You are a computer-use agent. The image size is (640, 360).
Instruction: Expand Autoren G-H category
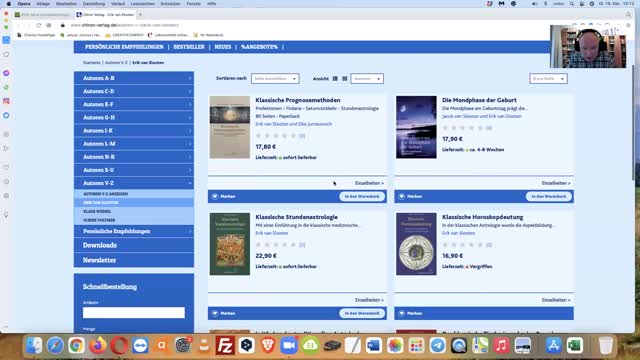click(134, 117)
